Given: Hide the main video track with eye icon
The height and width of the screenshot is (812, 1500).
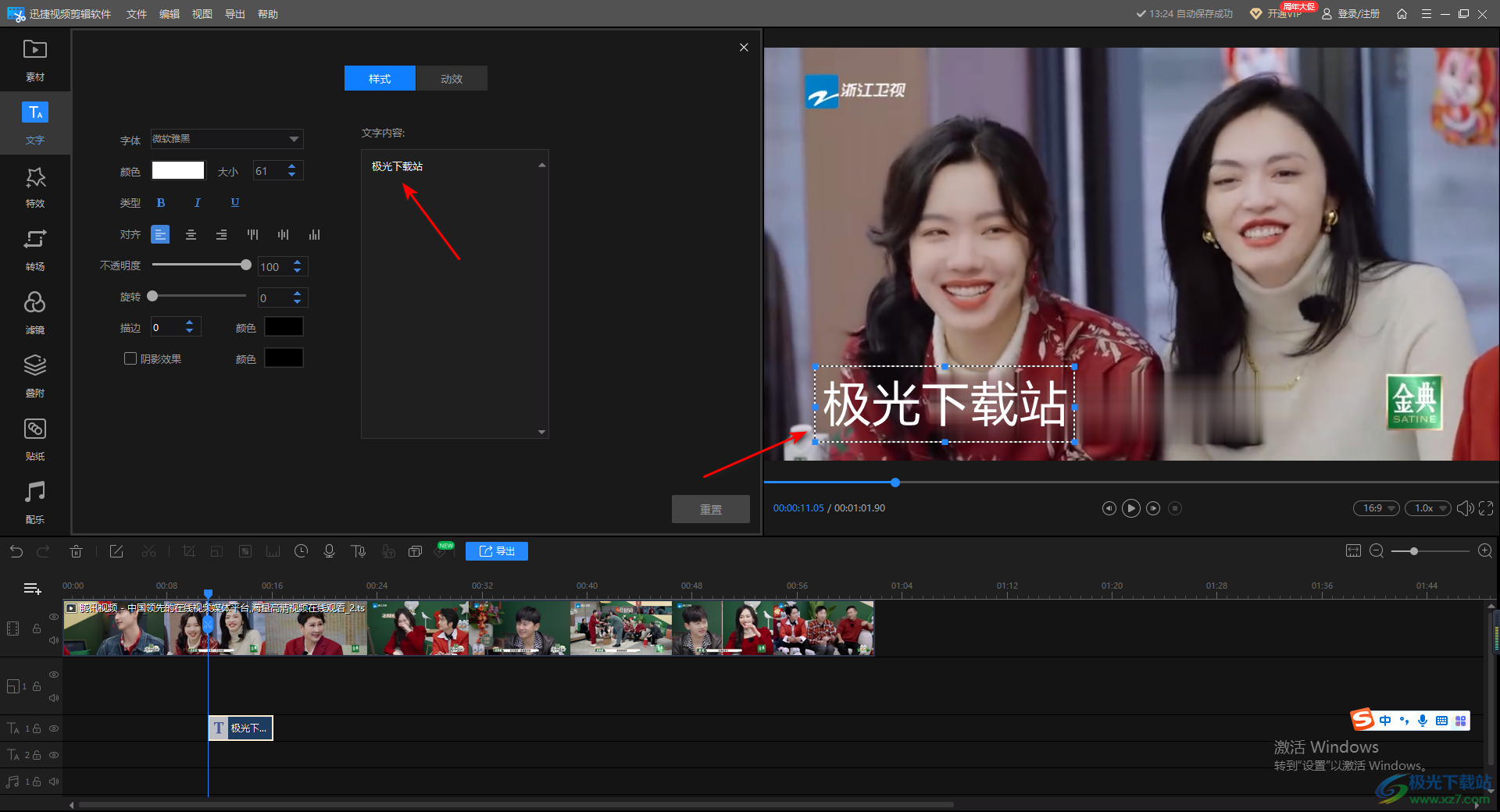Looking at the screenshot, I should click(54, 617).
